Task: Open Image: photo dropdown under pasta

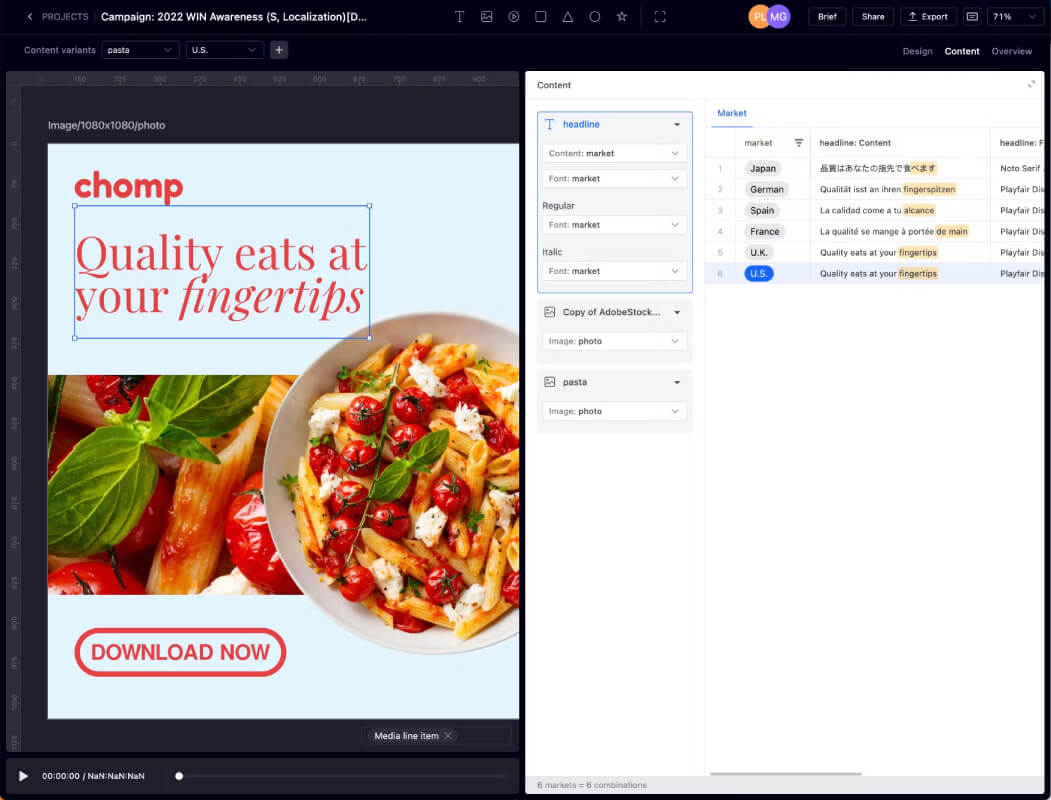Action: 614,411
